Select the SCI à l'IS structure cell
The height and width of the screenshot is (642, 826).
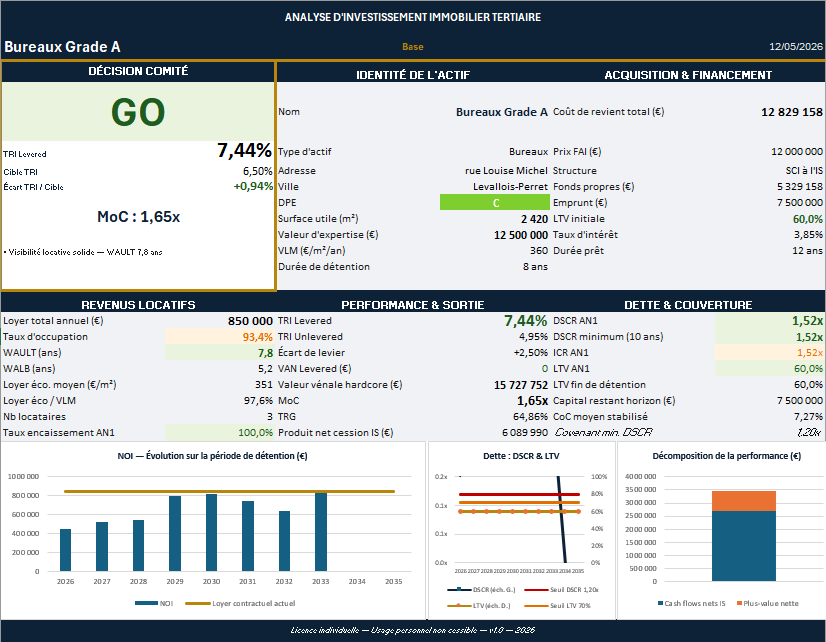[x=804, y=171]
